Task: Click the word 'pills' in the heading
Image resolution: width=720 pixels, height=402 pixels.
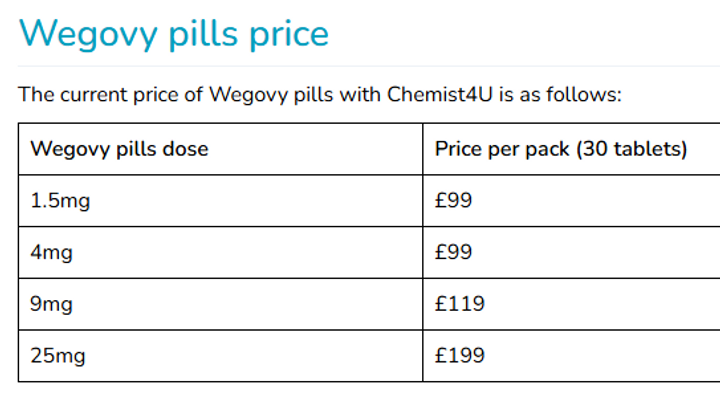Action: tap(203, 34)
